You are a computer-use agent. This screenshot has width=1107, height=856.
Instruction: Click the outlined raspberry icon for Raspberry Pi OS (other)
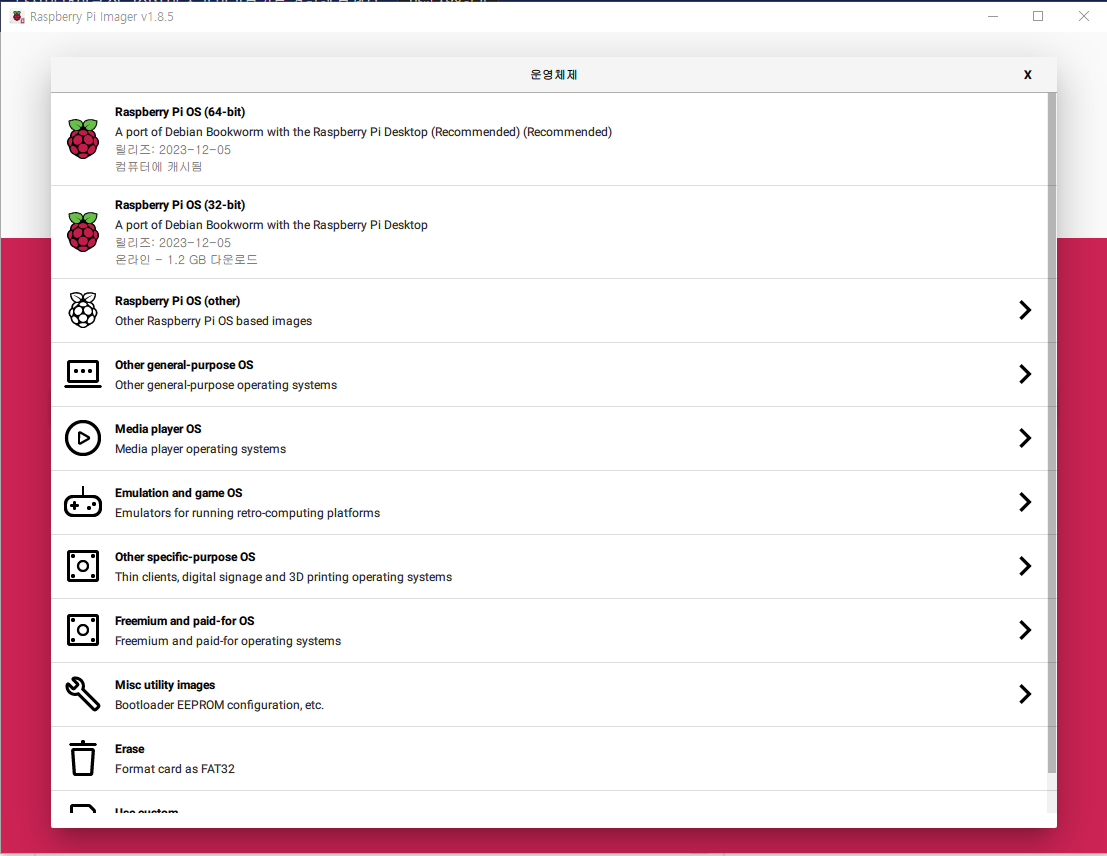tap(83, 310)
